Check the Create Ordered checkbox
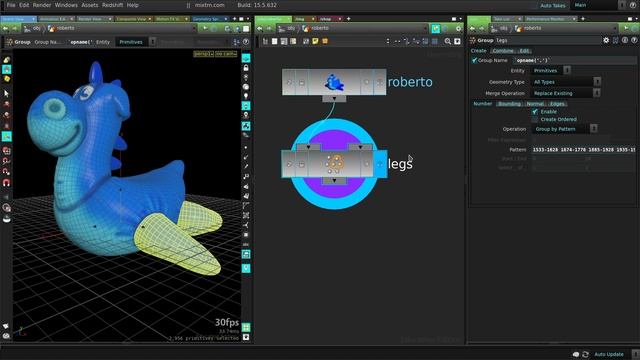Viewport: 640px width, 360px height. (x=535, y=119)
